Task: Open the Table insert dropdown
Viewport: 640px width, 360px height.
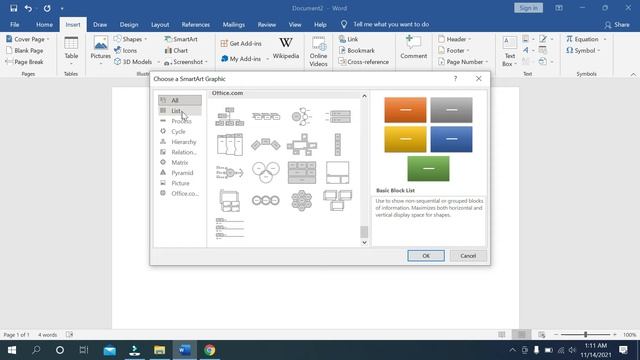Action: coord(71,51)
